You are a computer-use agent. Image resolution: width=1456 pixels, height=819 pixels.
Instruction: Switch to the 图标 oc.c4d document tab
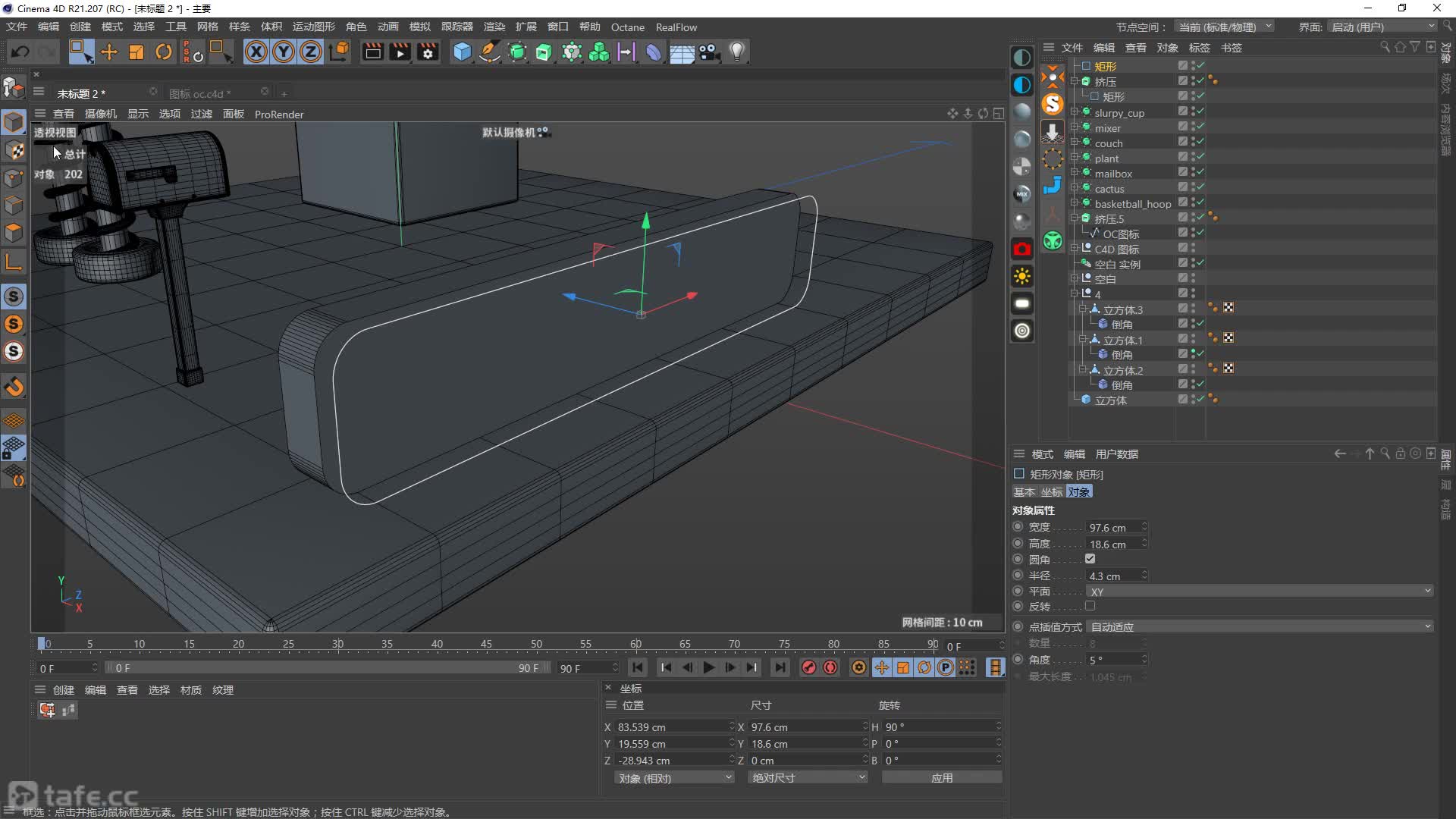[199, 93]
